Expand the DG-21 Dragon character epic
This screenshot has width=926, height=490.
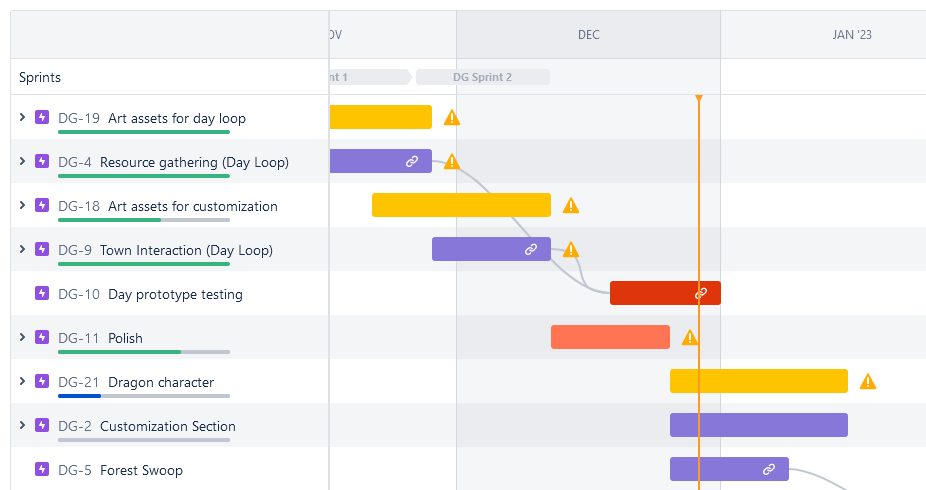point(22,382)
